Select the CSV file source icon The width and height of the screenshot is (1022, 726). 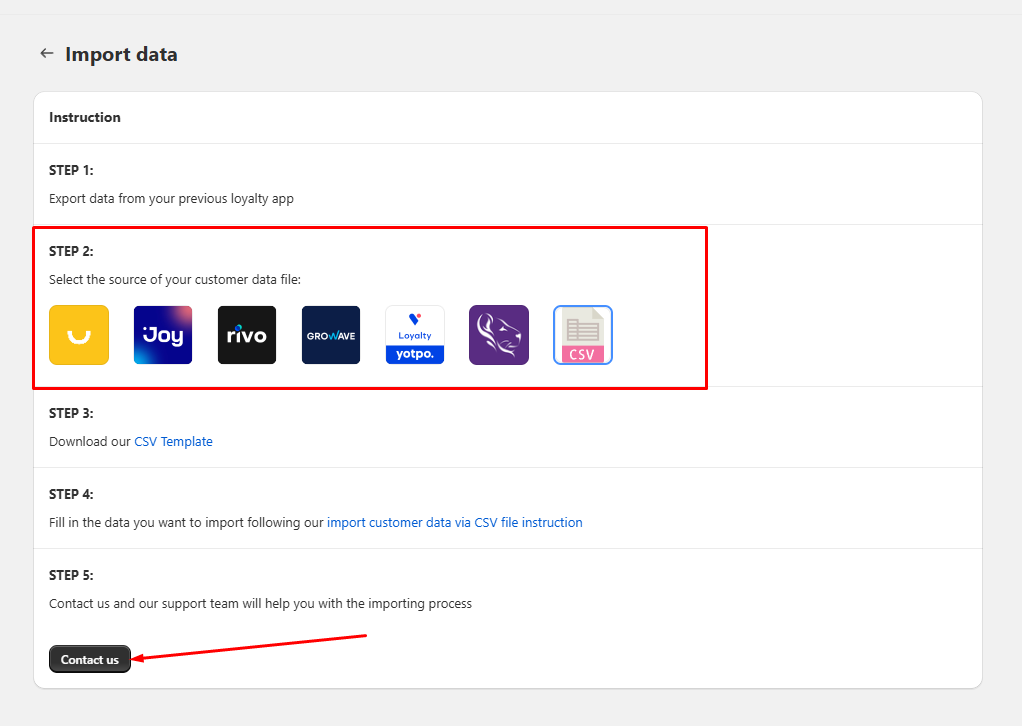coord(583,335)
